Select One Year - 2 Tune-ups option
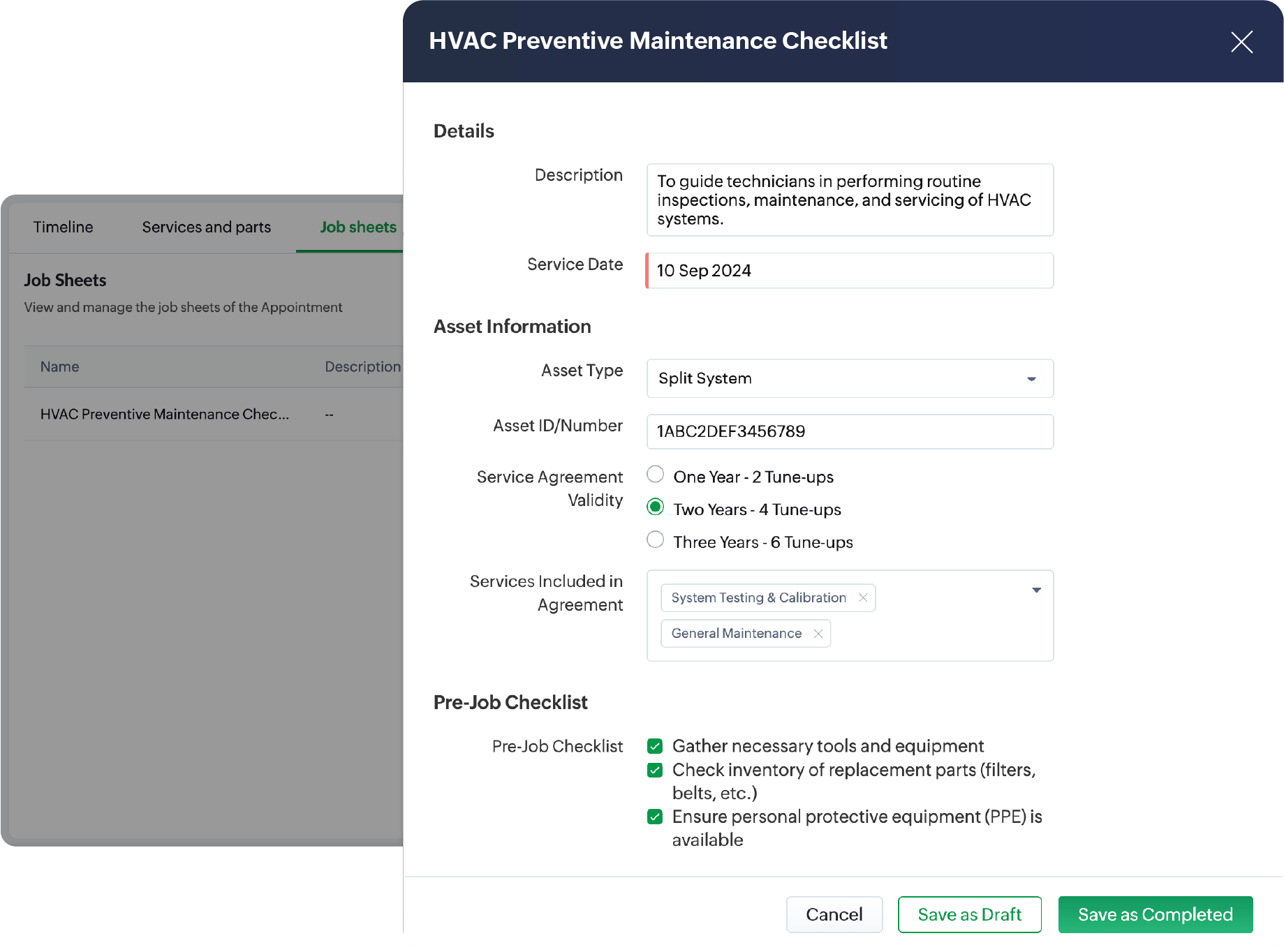 pos(655,475)
